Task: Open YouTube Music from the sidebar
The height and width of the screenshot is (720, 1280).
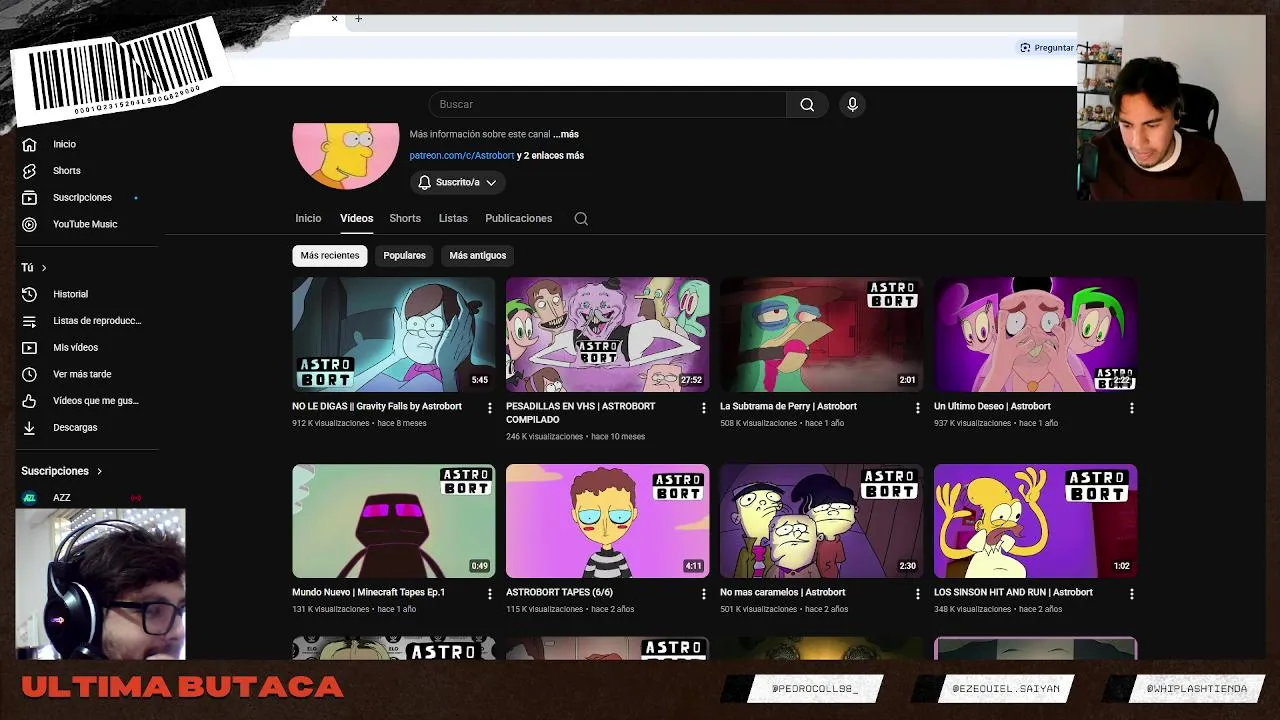Action: pyautogui.click(x=84, y=224)
